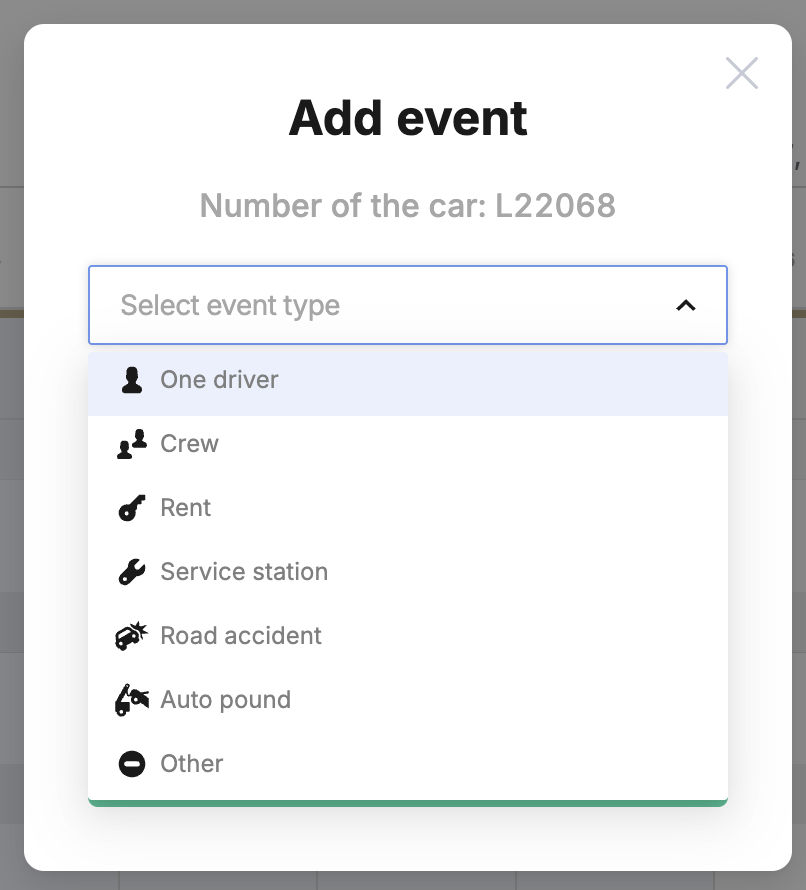Click the minus-circle icon beside Other
Viewport: 806px width, 890px height.
(x=132, y=764)
